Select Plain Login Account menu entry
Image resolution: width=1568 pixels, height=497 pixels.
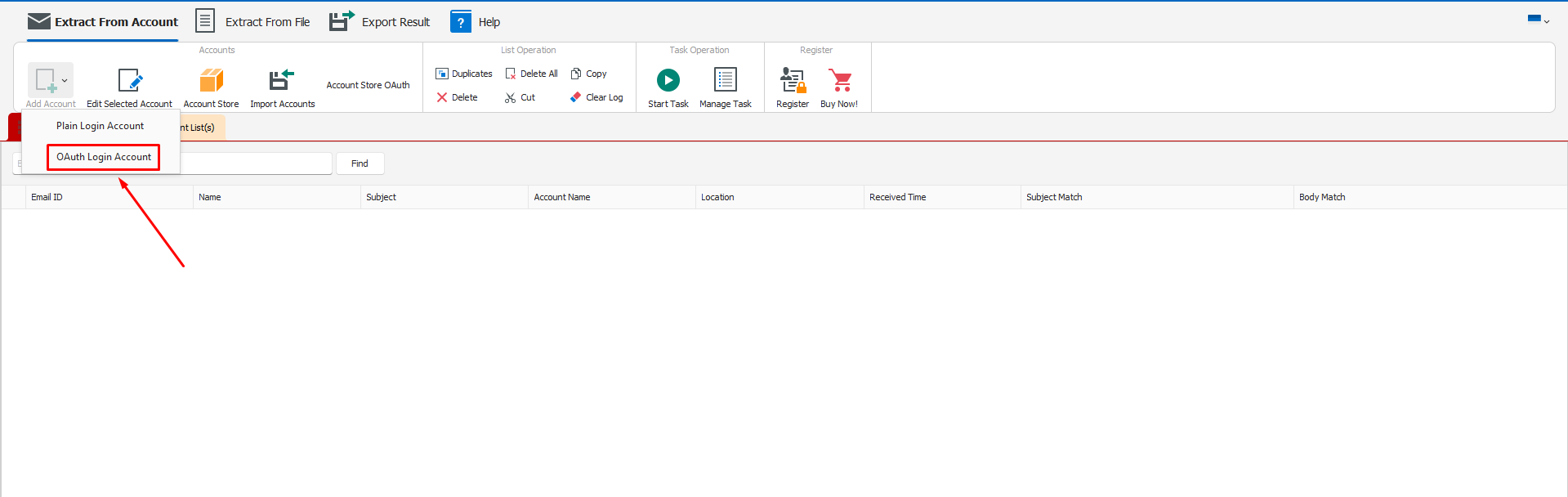(100, 126)
